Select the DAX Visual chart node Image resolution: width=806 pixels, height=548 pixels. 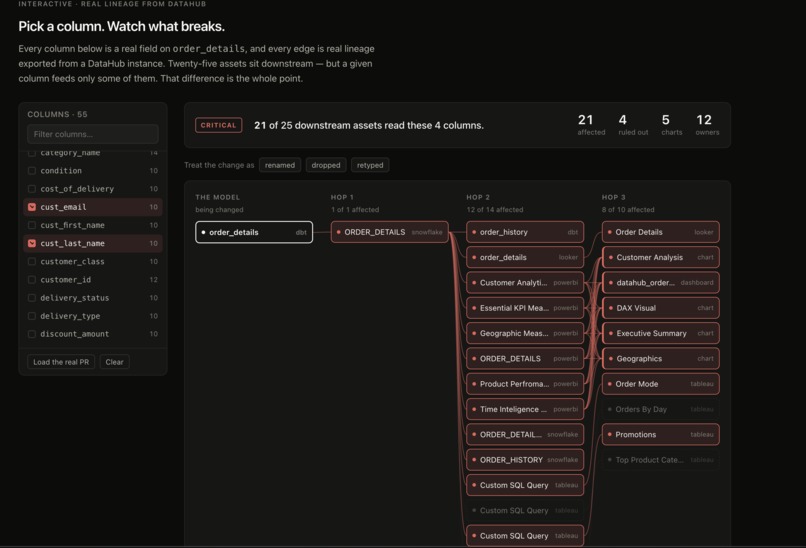coord(661,308)
